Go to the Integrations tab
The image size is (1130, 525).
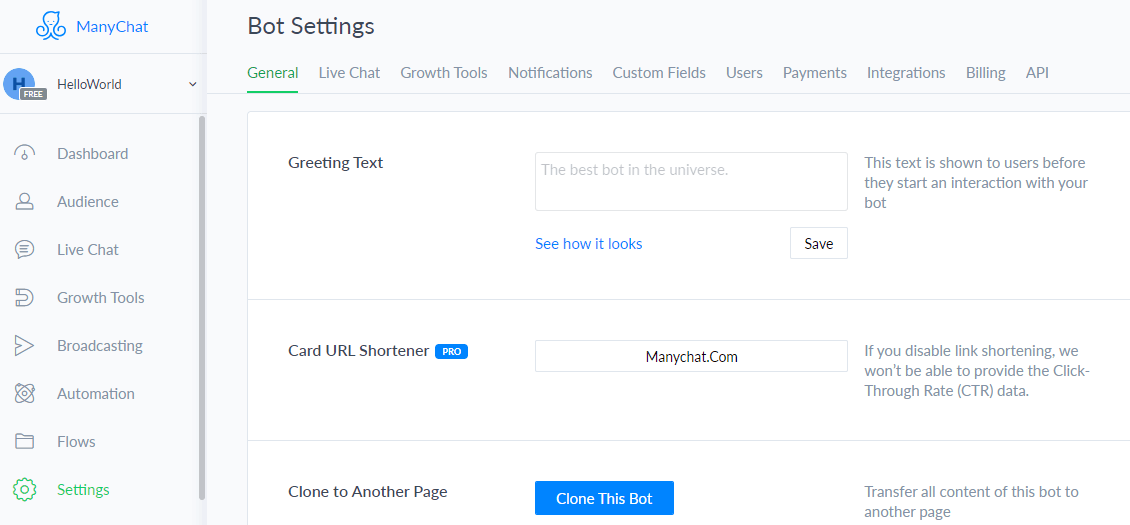pyautogui.click(x=906, y=73)
